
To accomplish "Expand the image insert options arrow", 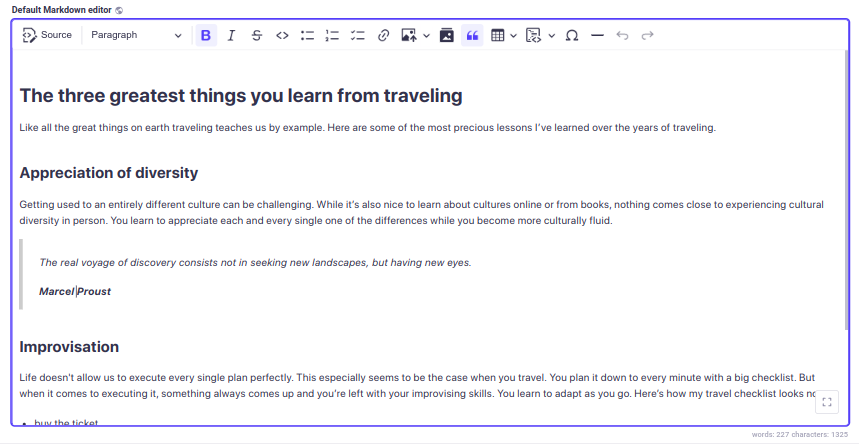I will pos(426,36).
